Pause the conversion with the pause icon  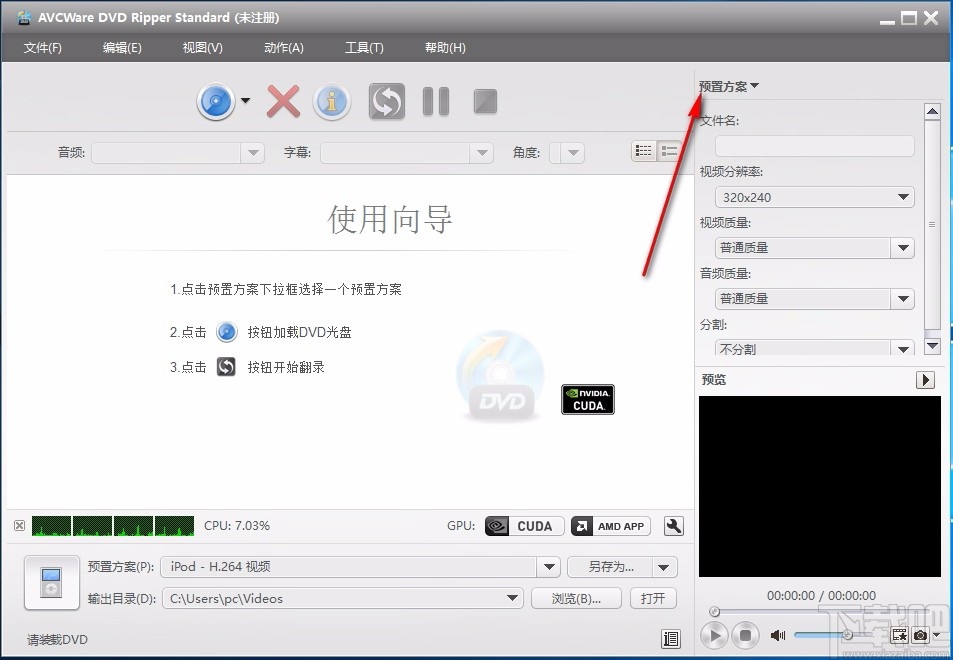pyautogui.click(x=435, y=100)
